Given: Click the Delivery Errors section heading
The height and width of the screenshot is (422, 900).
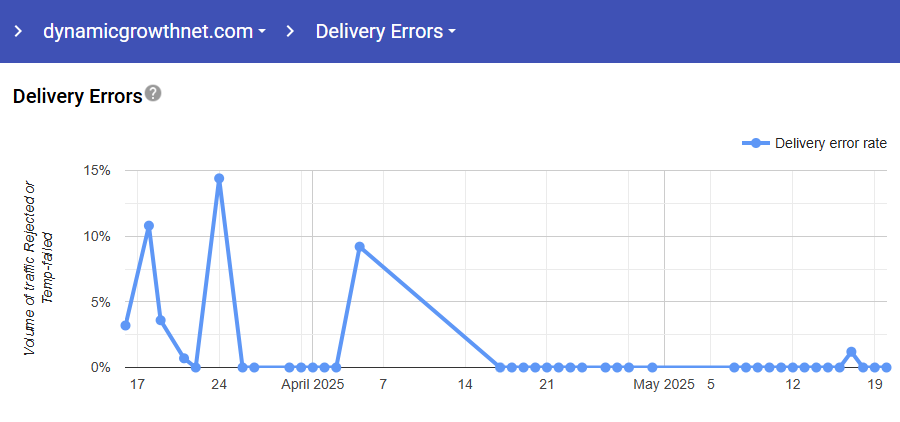Looking at the screenshot, I should coord(77,97).
